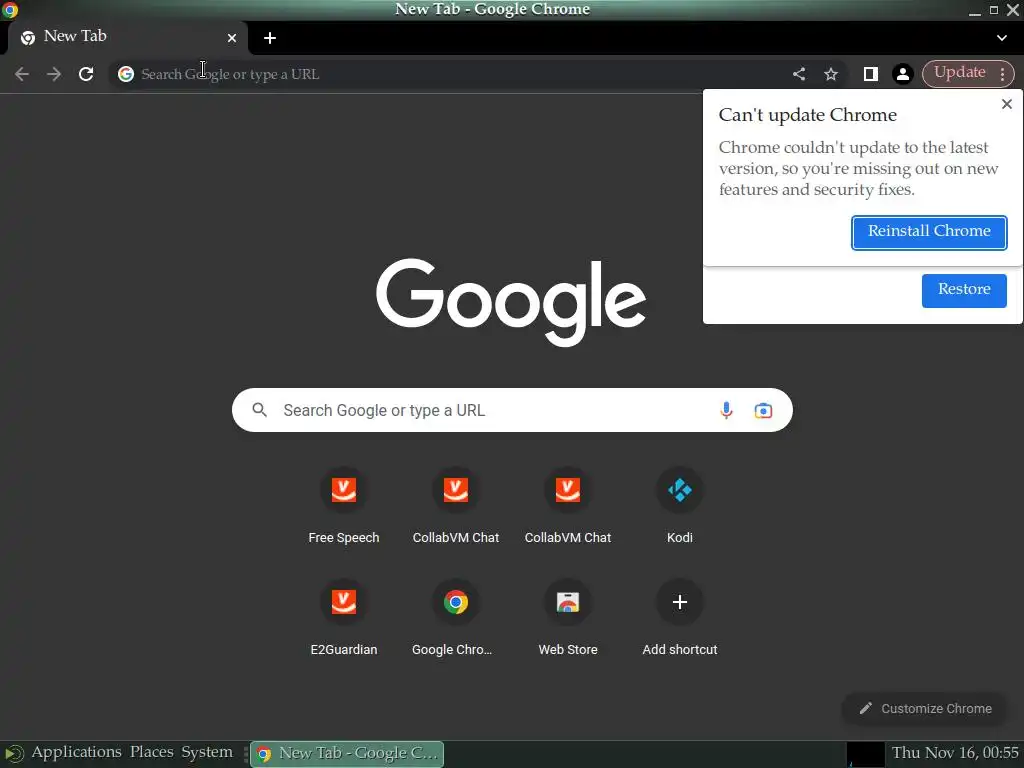Image resolution: width=1024 pixels, height=768 pixels.
Task: Click the Chrome icon in the title bar
Action: coord(10,10)
